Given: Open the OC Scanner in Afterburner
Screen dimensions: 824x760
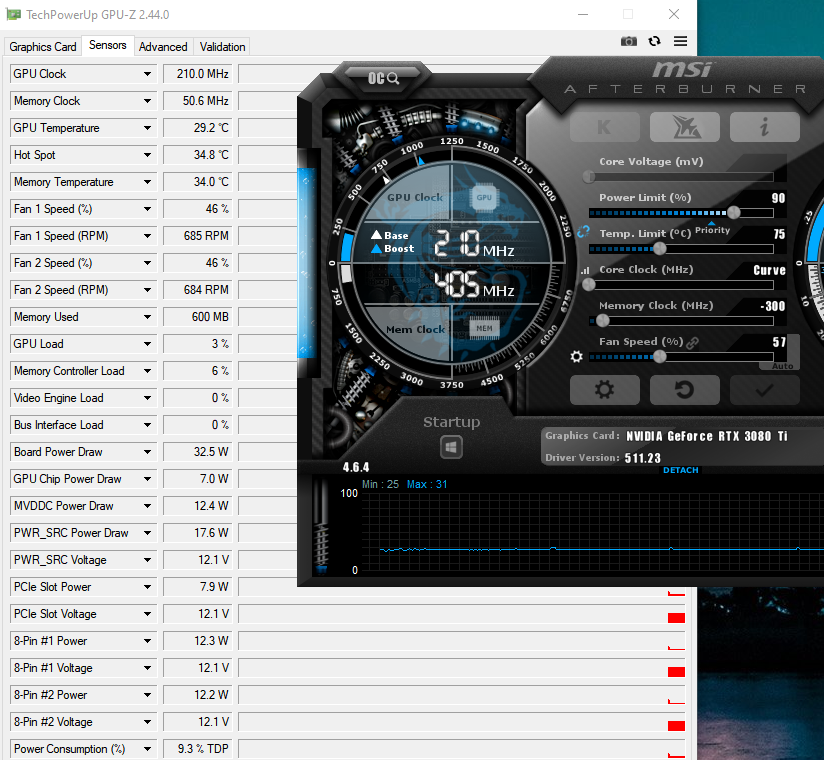Looking at the screenshot, I should point(383,78).
